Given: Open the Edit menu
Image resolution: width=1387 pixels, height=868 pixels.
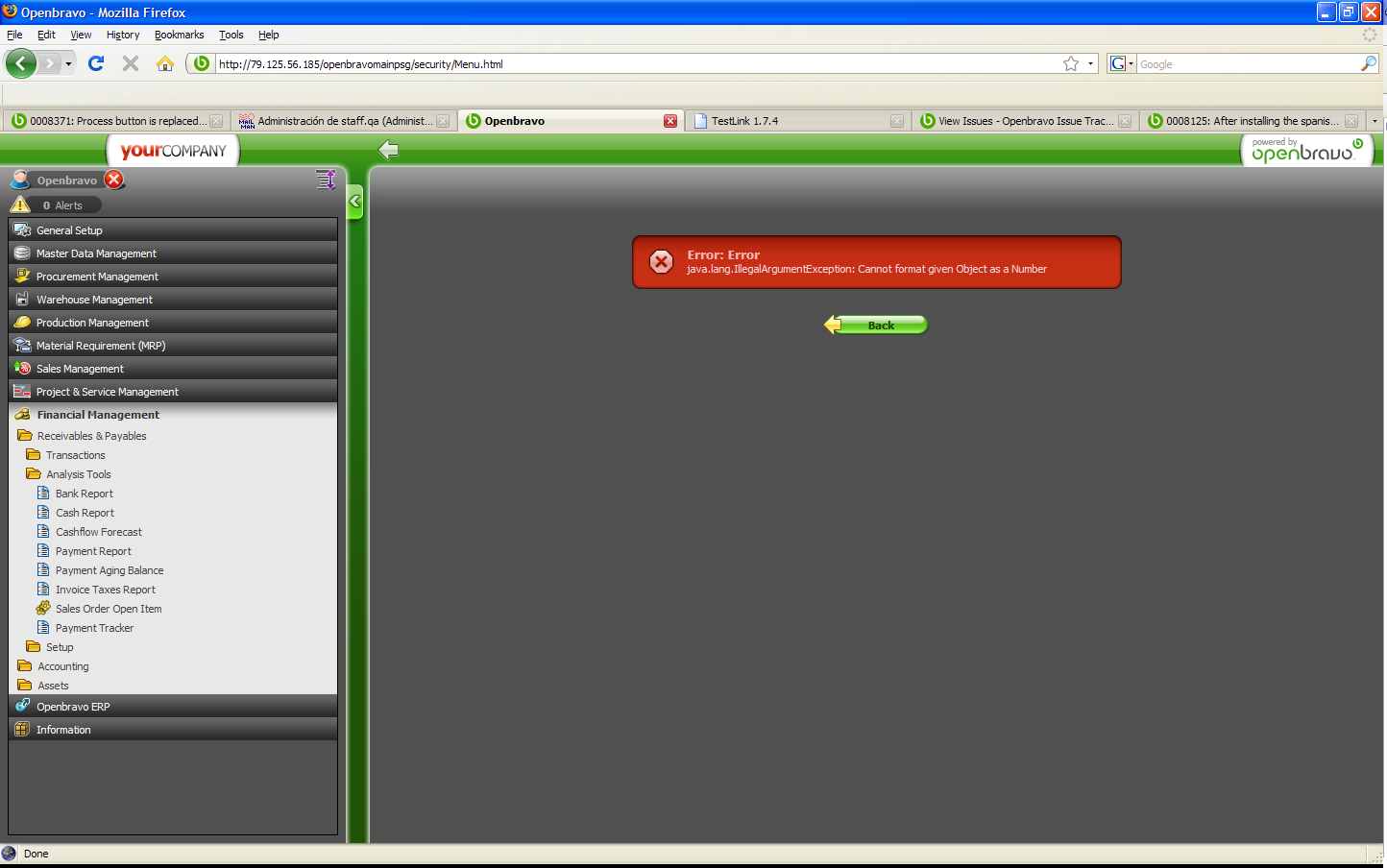Looking at the screenshot, I should pos(46,35).
